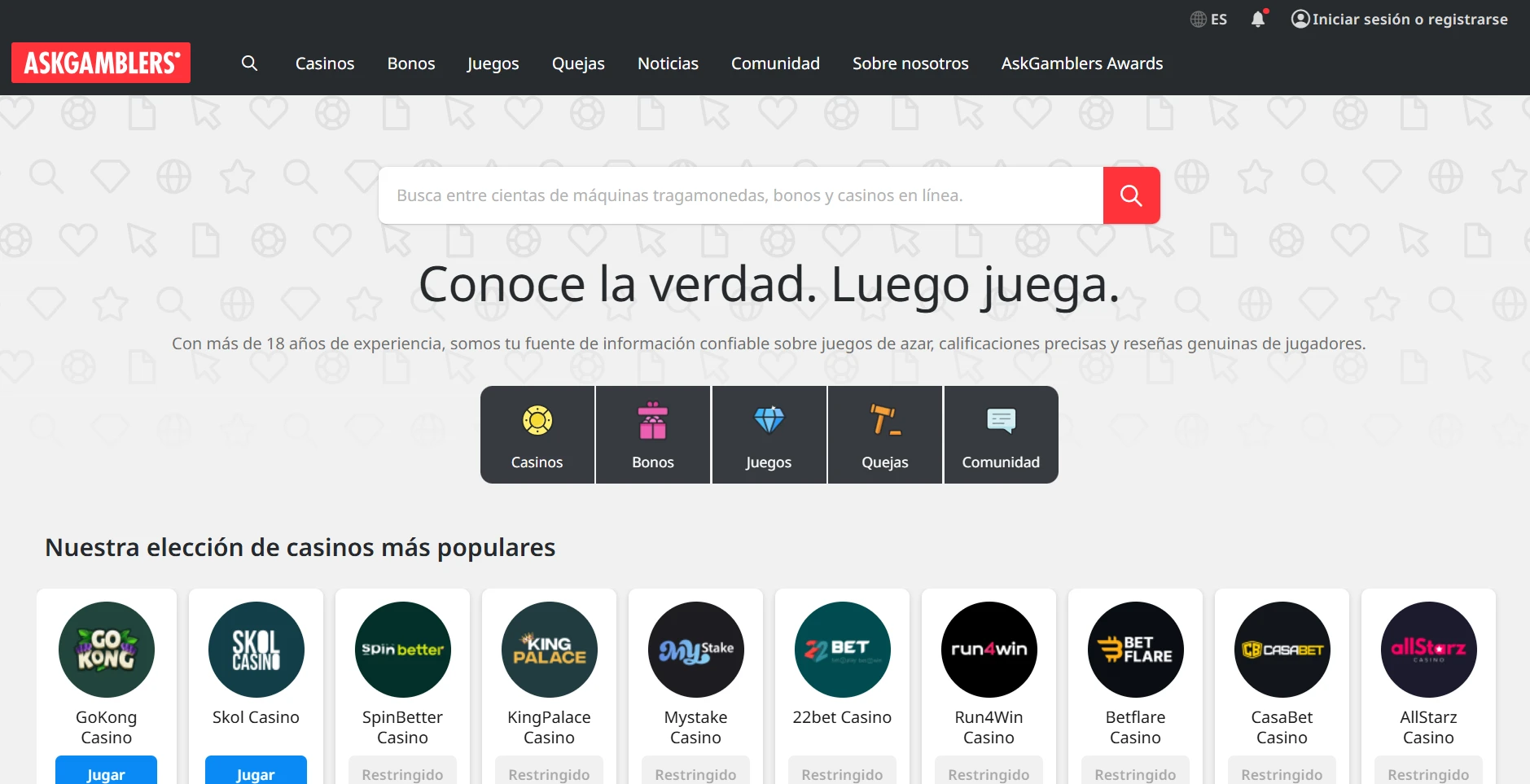The image size is (1530, 784).
Task: Click Restringido under Betflare Casino
Action: (x=1135, y=772)
